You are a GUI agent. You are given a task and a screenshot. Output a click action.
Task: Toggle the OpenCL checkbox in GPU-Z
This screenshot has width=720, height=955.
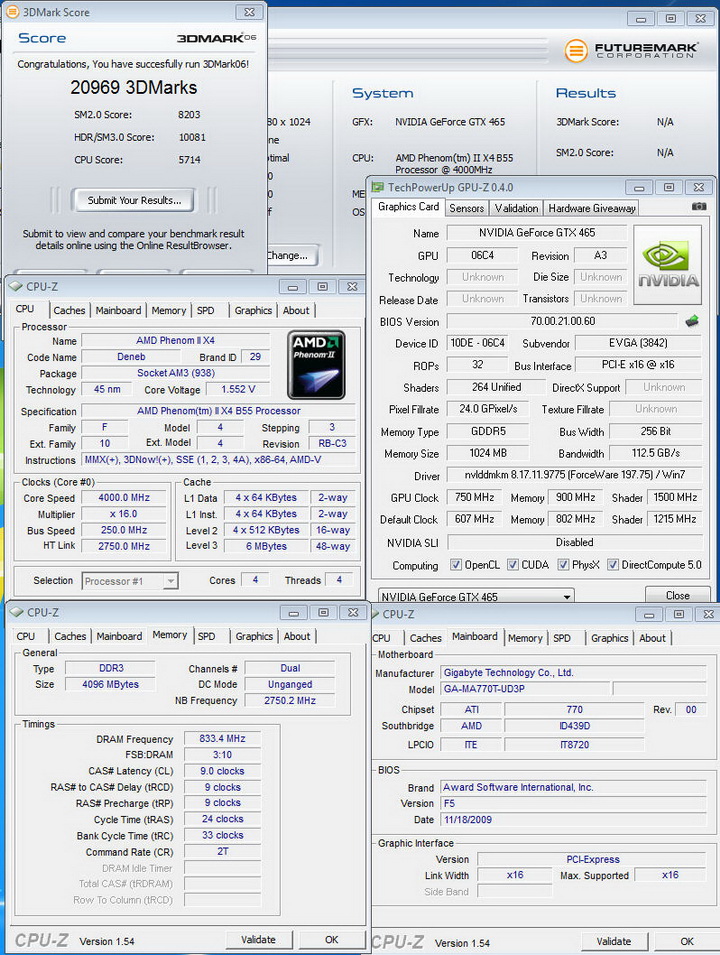[x=456, y=565]
